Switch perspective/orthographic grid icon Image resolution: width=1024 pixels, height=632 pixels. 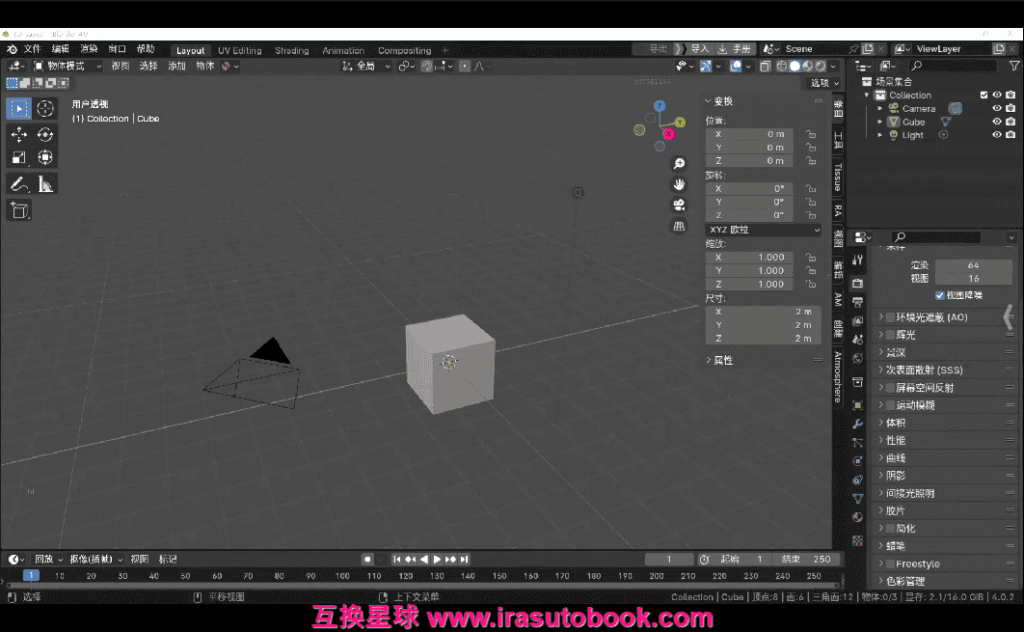tap(679, 227)
